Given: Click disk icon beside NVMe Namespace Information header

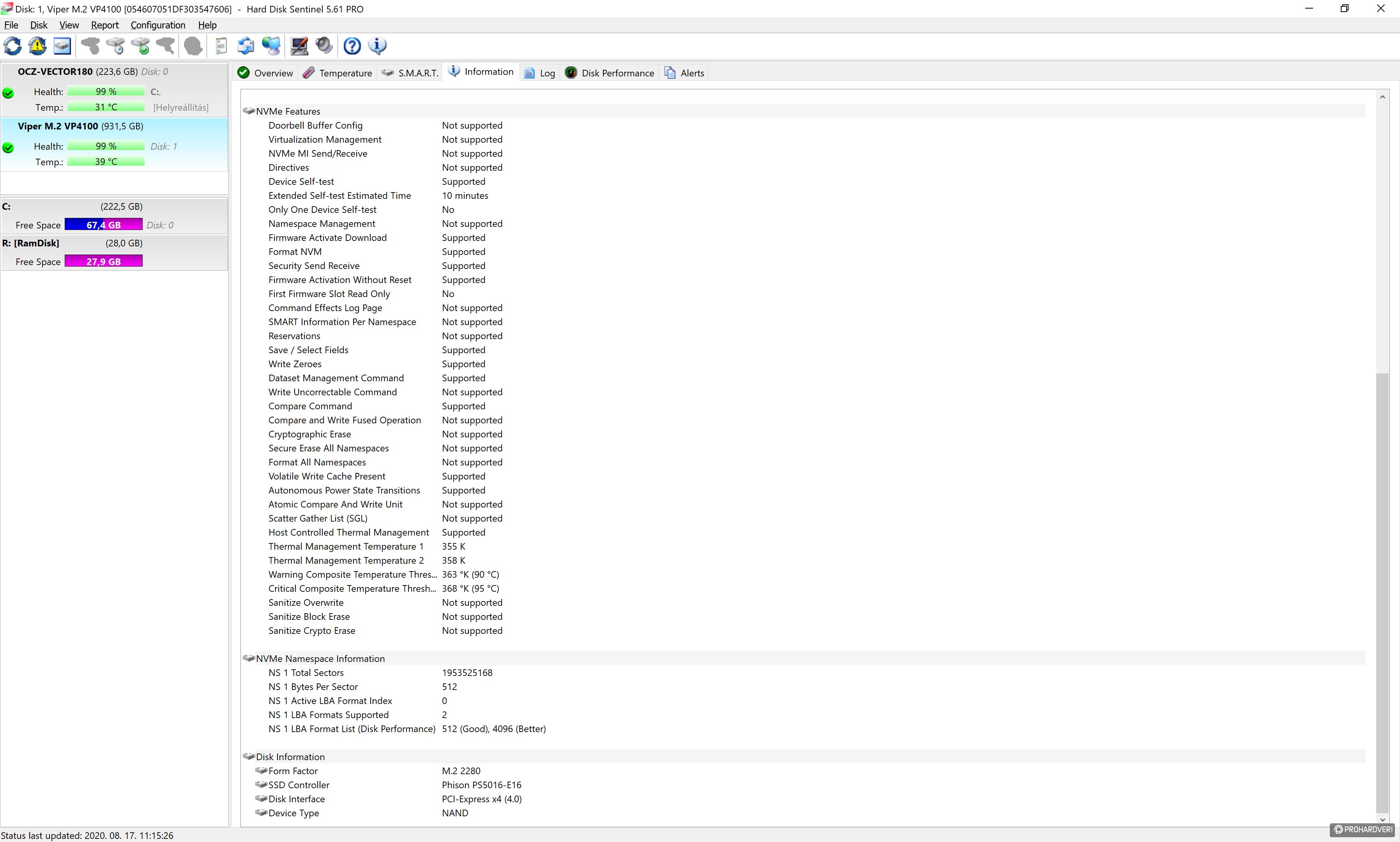Looking at the screenshot, I should (248, 658).
